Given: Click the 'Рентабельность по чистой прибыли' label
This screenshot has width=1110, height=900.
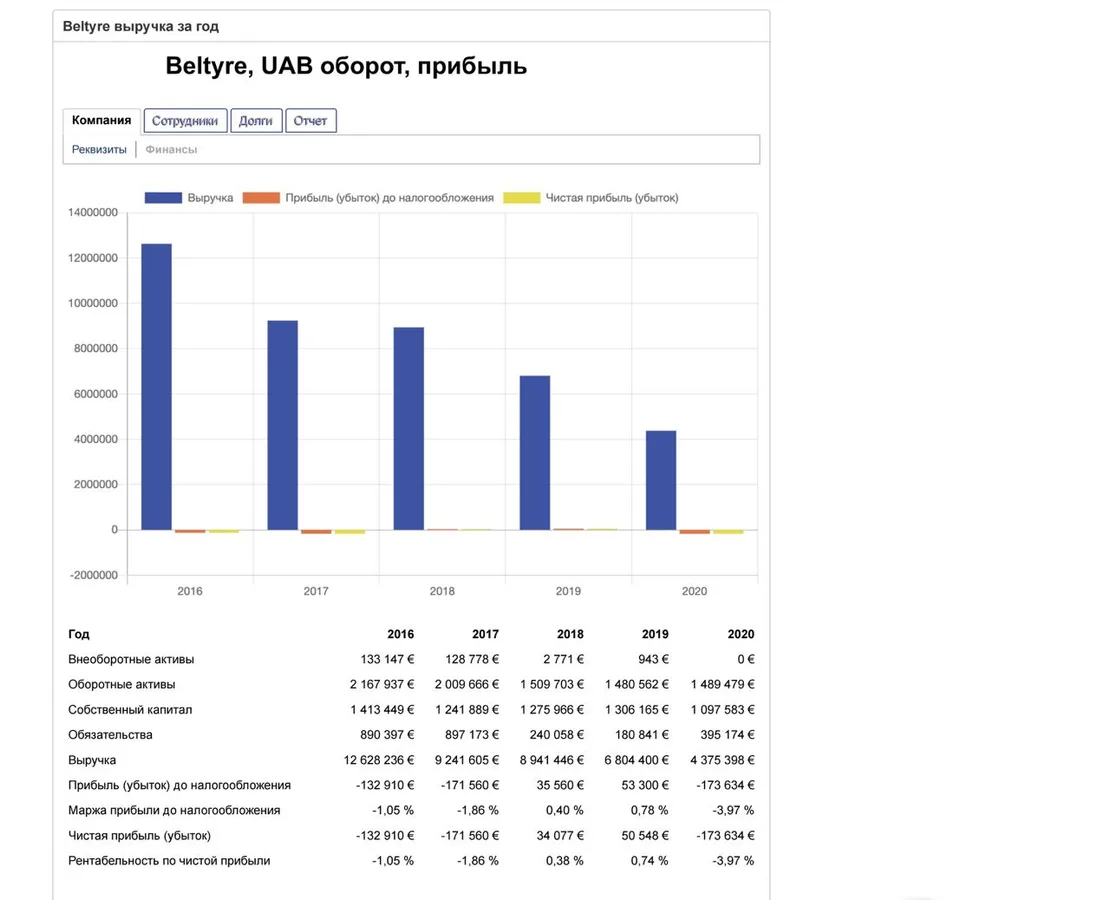Looking at the screenshot, I should pos(169,861).
